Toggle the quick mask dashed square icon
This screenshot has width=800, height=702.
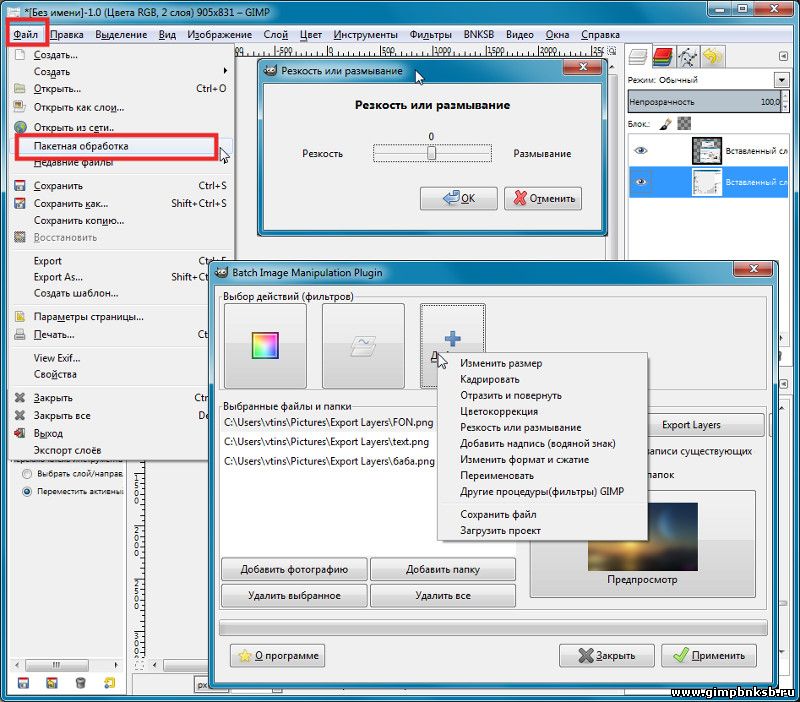point(139,666)
